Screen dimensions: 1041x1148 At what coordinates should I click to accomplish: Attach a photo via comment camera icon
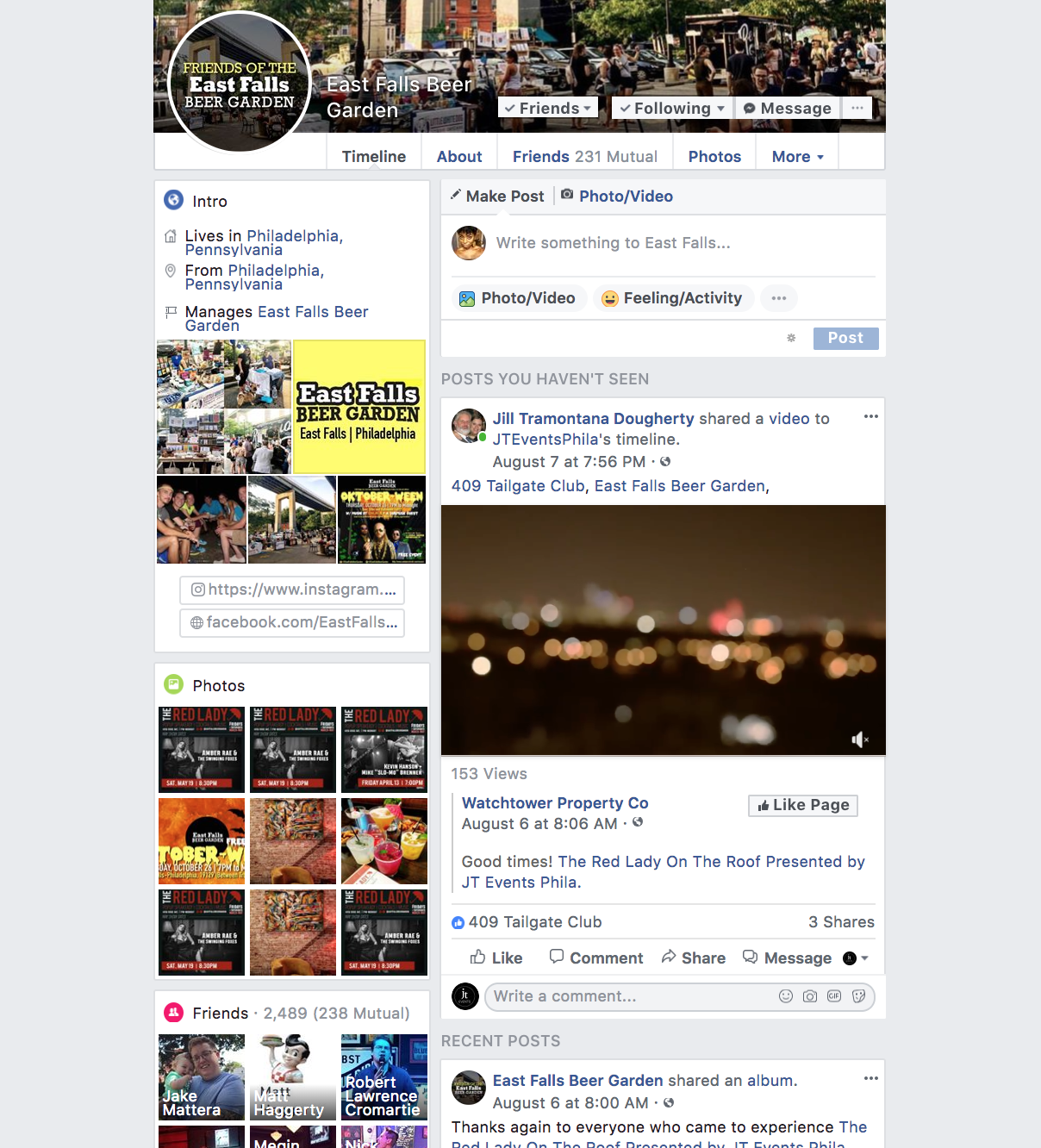pos(809,996)
